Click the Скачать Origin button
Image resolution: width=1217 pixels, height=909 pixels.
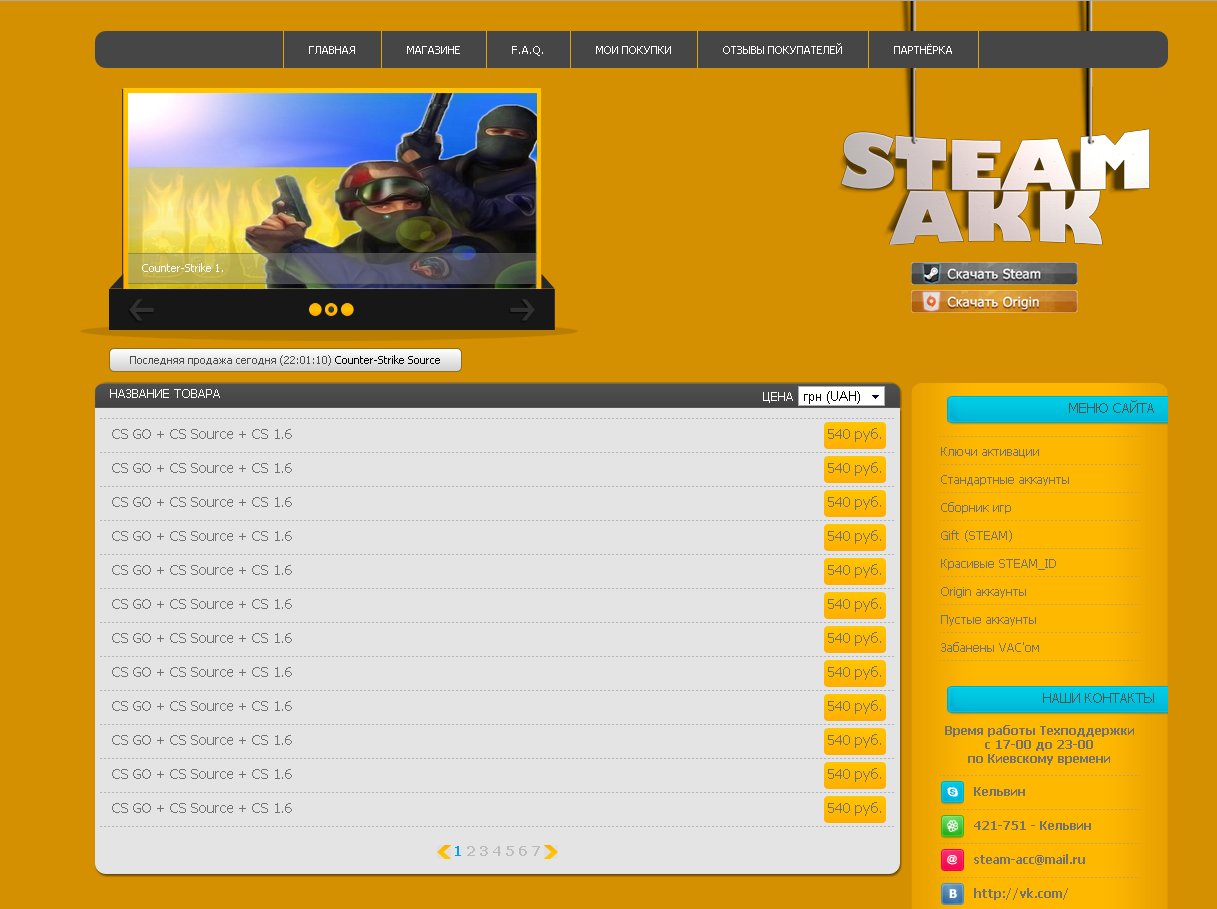point(994,302)
